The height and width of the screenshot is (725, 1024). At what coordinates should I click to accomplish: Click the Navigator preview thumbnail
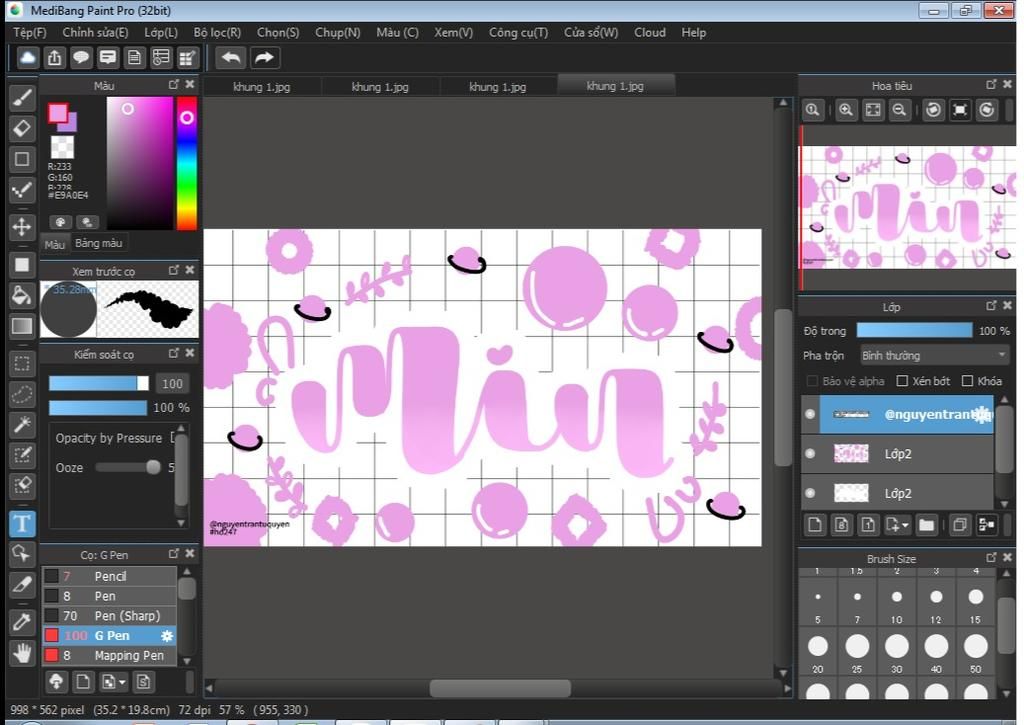(908, 207)
